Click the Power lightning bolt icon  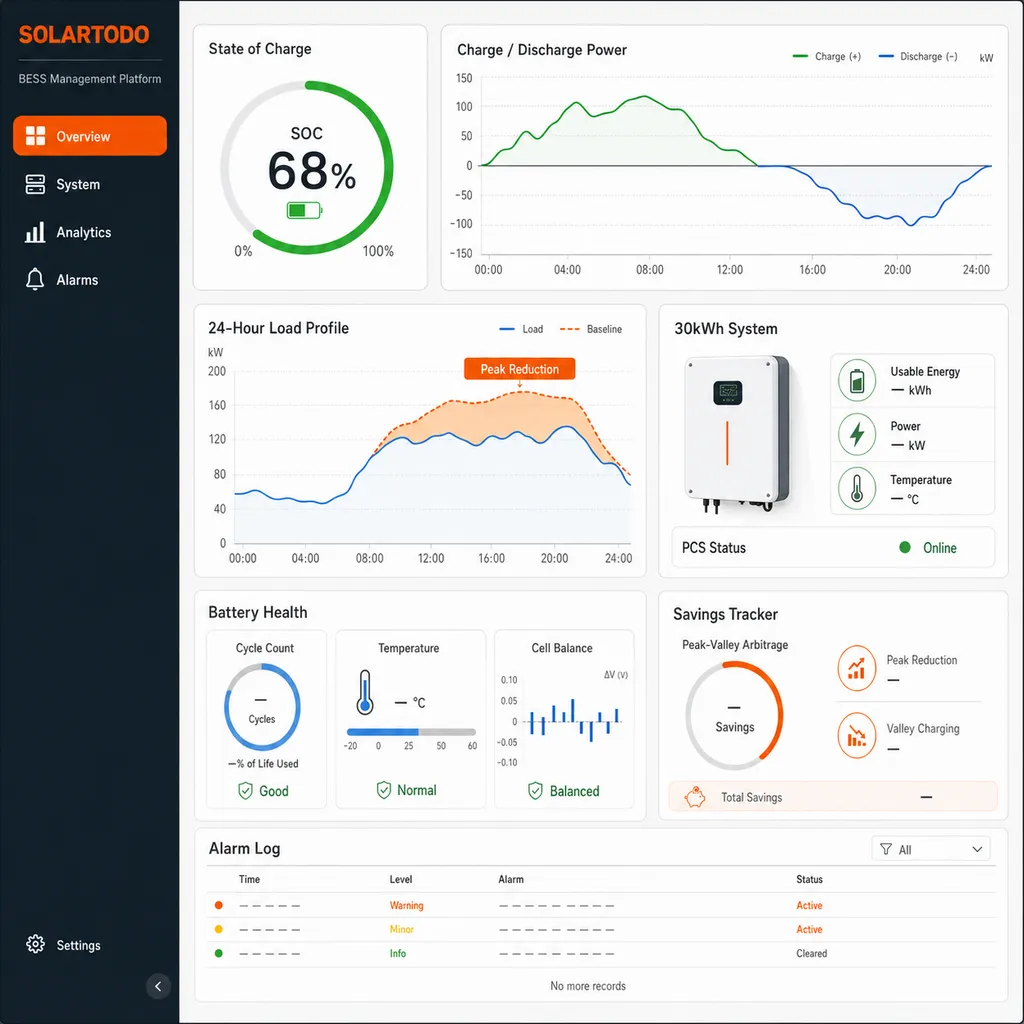tap(857, 434)
